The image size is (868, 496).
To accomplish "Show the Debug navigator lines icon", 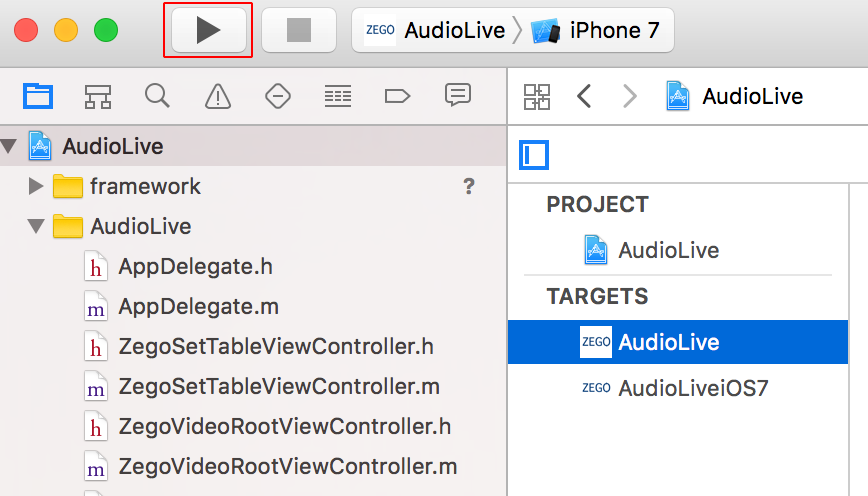I will pos(338,96).
